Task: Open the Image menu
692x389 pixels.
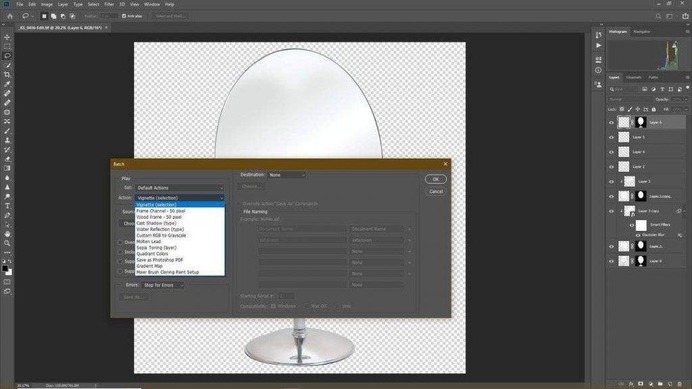Action: (x=47, y=4)
